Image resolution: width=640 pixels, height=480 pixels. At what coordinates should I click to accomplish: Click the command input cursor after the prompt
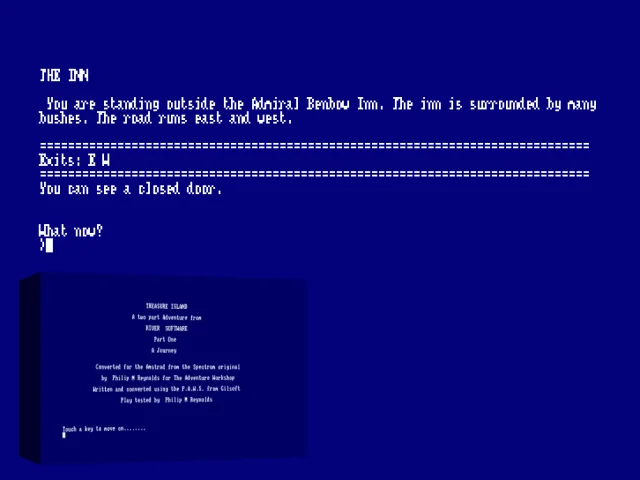pyautogui.click(x=49, y=246)
